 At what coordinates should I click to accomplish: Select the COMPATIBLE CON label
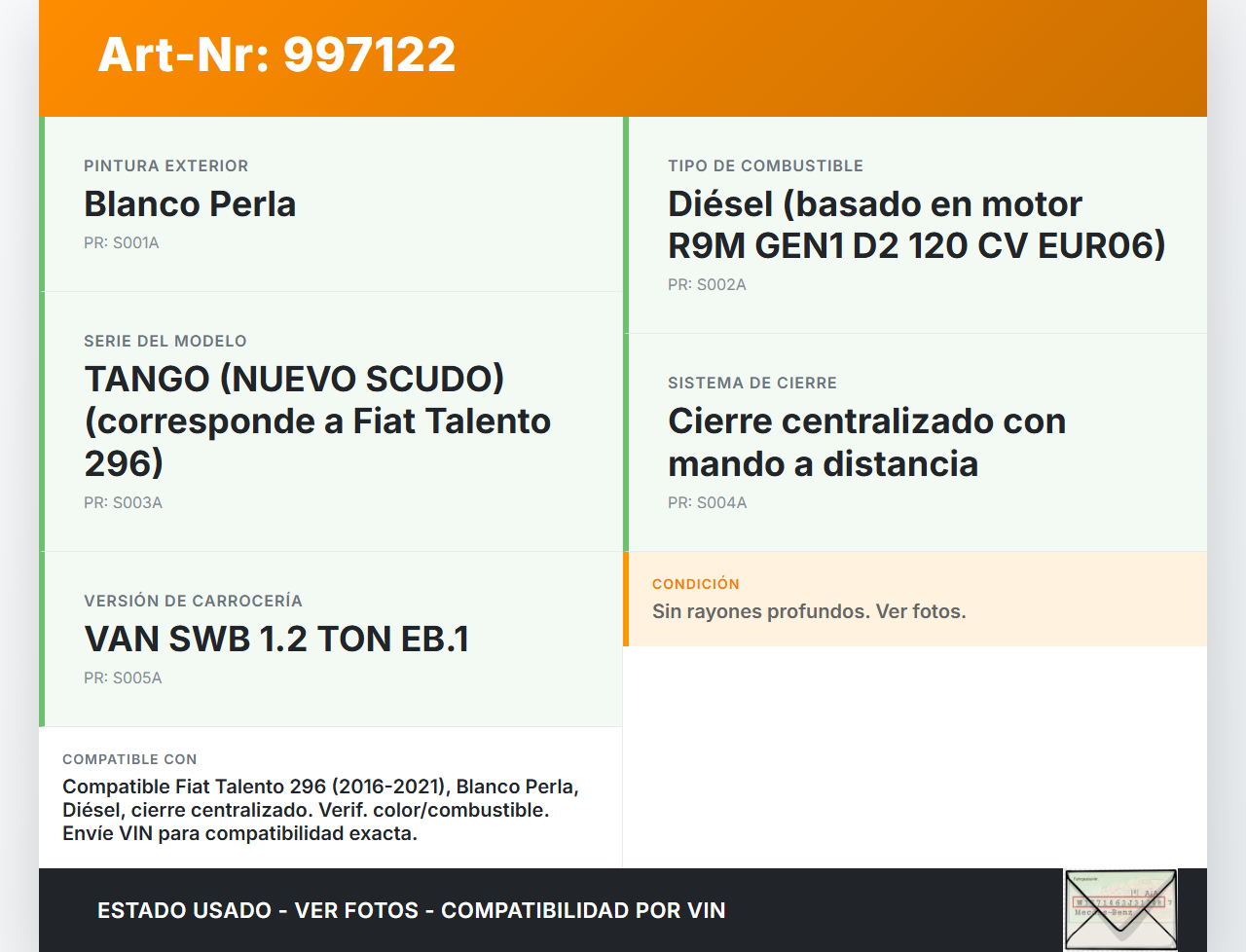(x=129, y=759)
